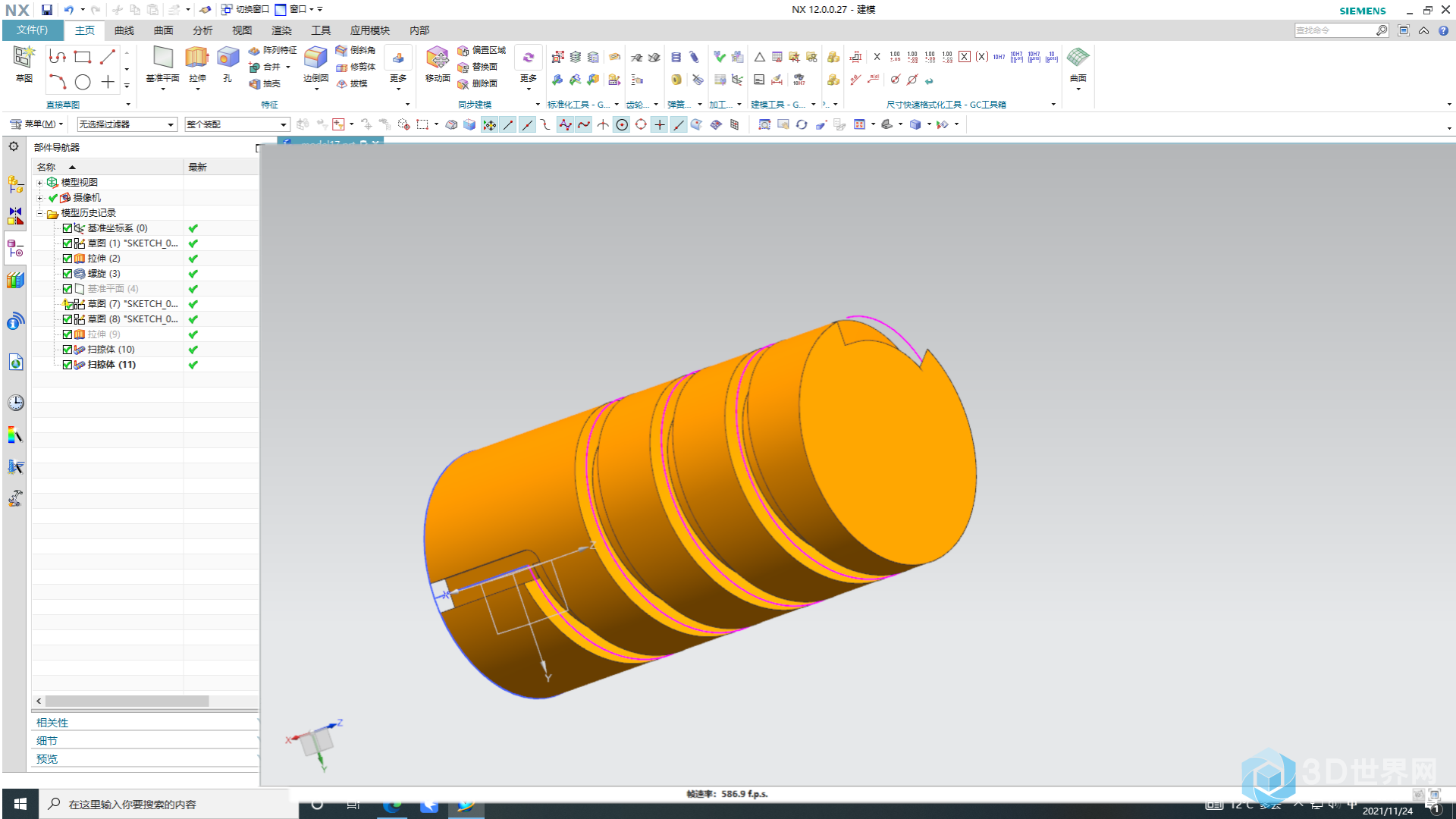
Task: Open the 菜单(M) dropdown
Action: (x=37, y=124)
